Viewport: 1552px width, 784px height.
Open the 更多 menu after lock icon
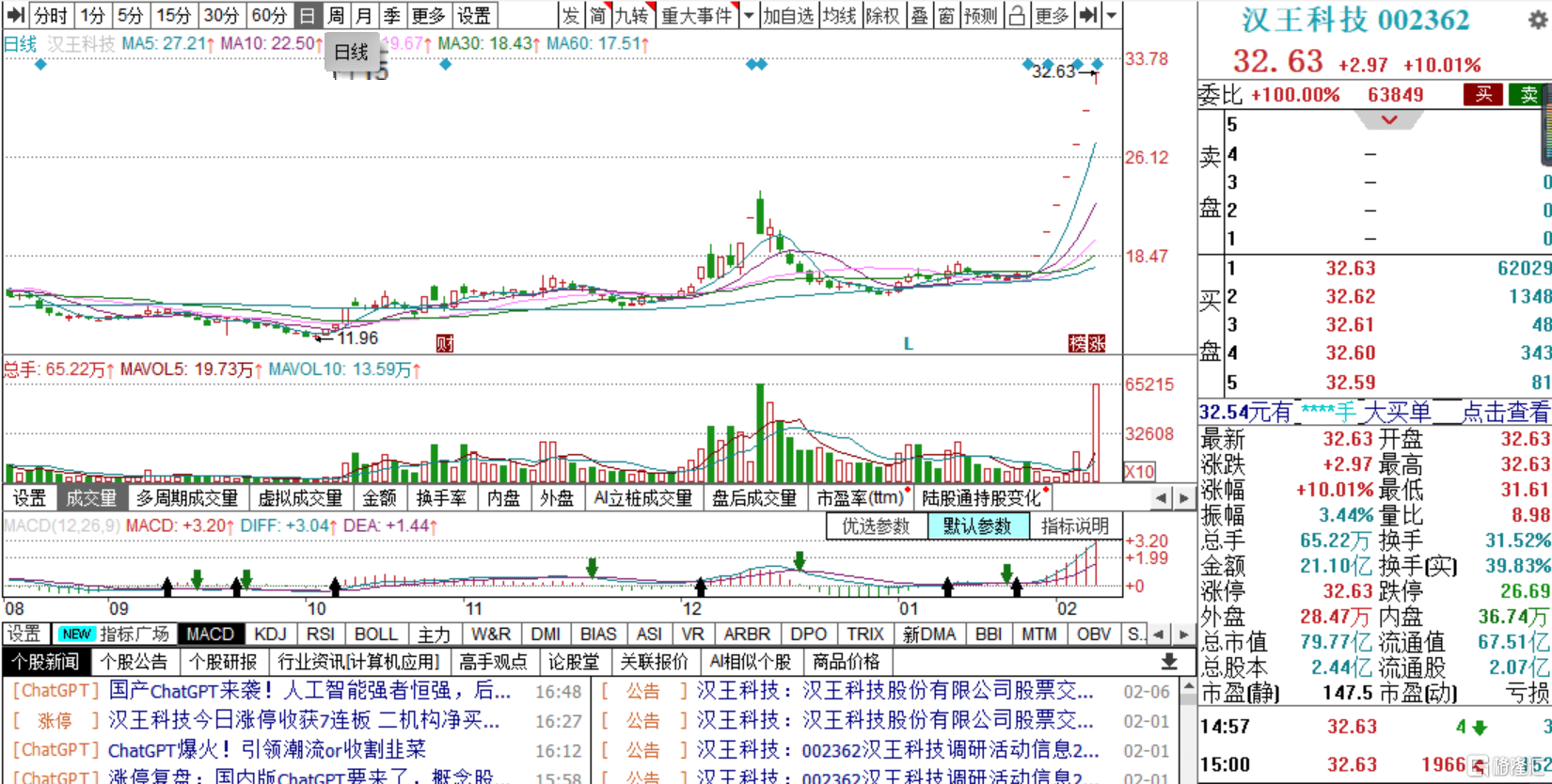[x=1052, y=15]
